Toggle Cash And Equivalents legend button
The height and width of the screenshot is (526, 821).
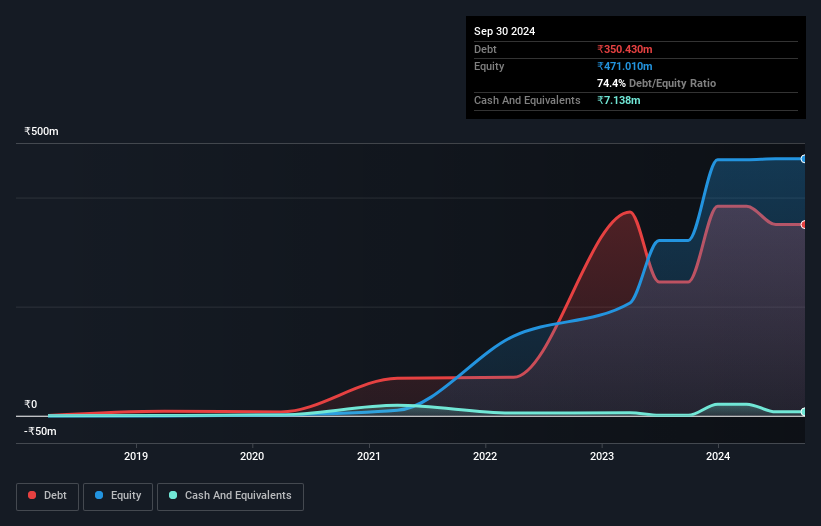(x=230, y=496)
